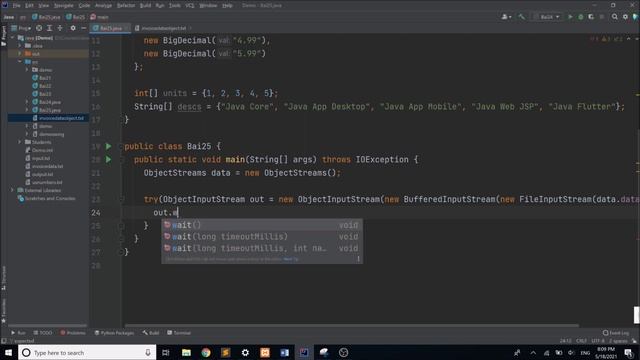The width and height of the screenshot is (640, 360).
Task: Open the Favorites side tool window tab
Action: point(4,311)
